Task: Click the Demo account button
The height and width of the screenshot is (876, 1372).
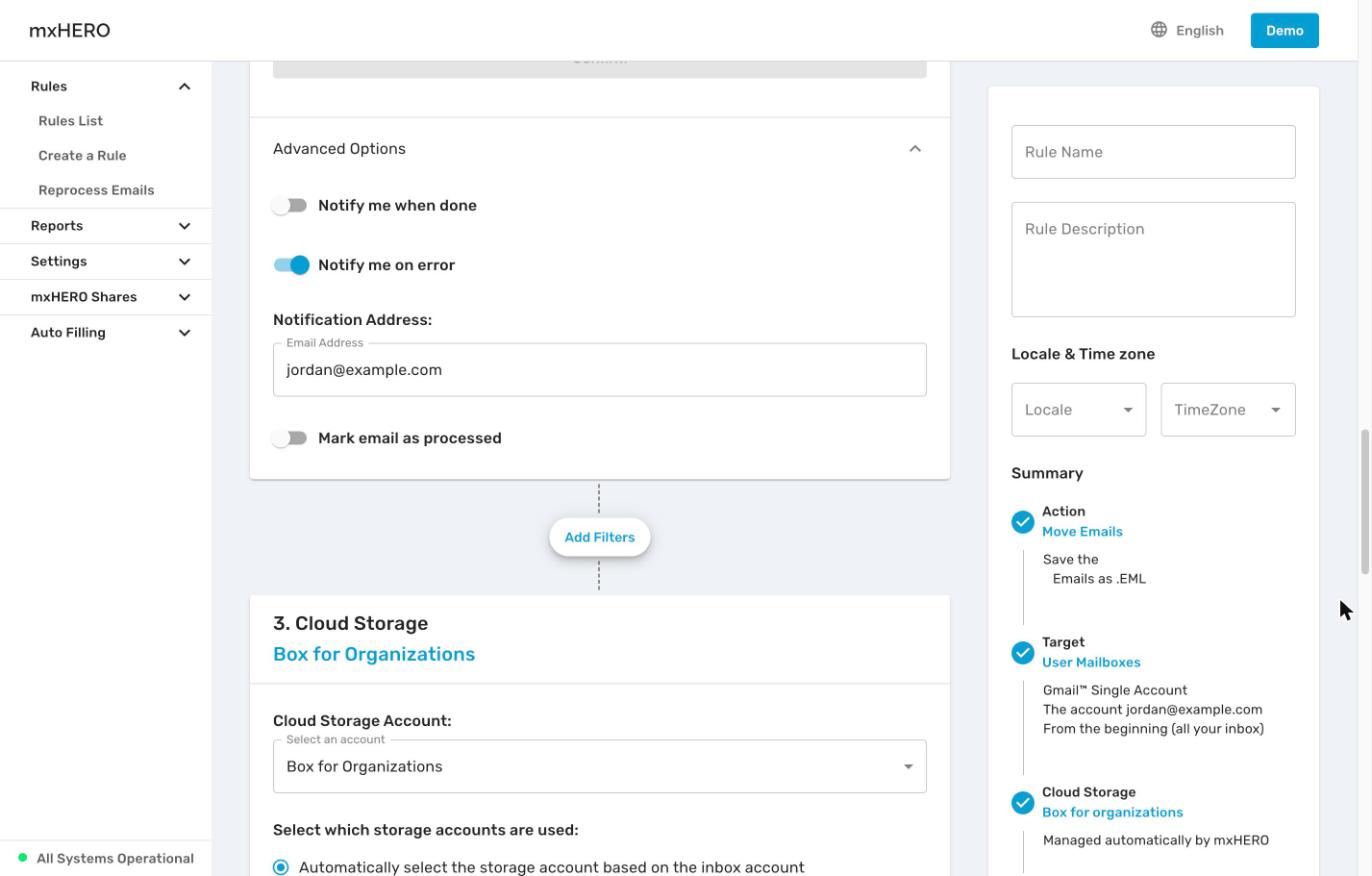Action: click(x=1284, y=30)
